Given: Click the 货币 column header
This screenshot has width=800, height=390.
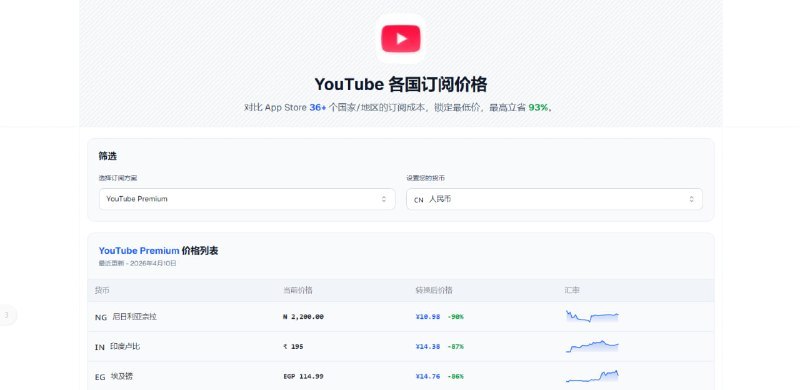Looking at the screenshot, I should pos(102,290).
